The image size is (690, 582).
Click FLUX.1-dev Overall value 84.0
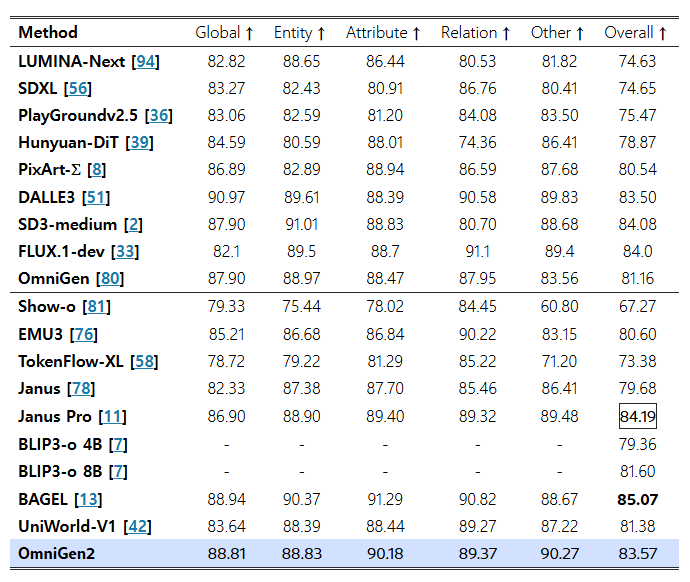coord(638,251)
